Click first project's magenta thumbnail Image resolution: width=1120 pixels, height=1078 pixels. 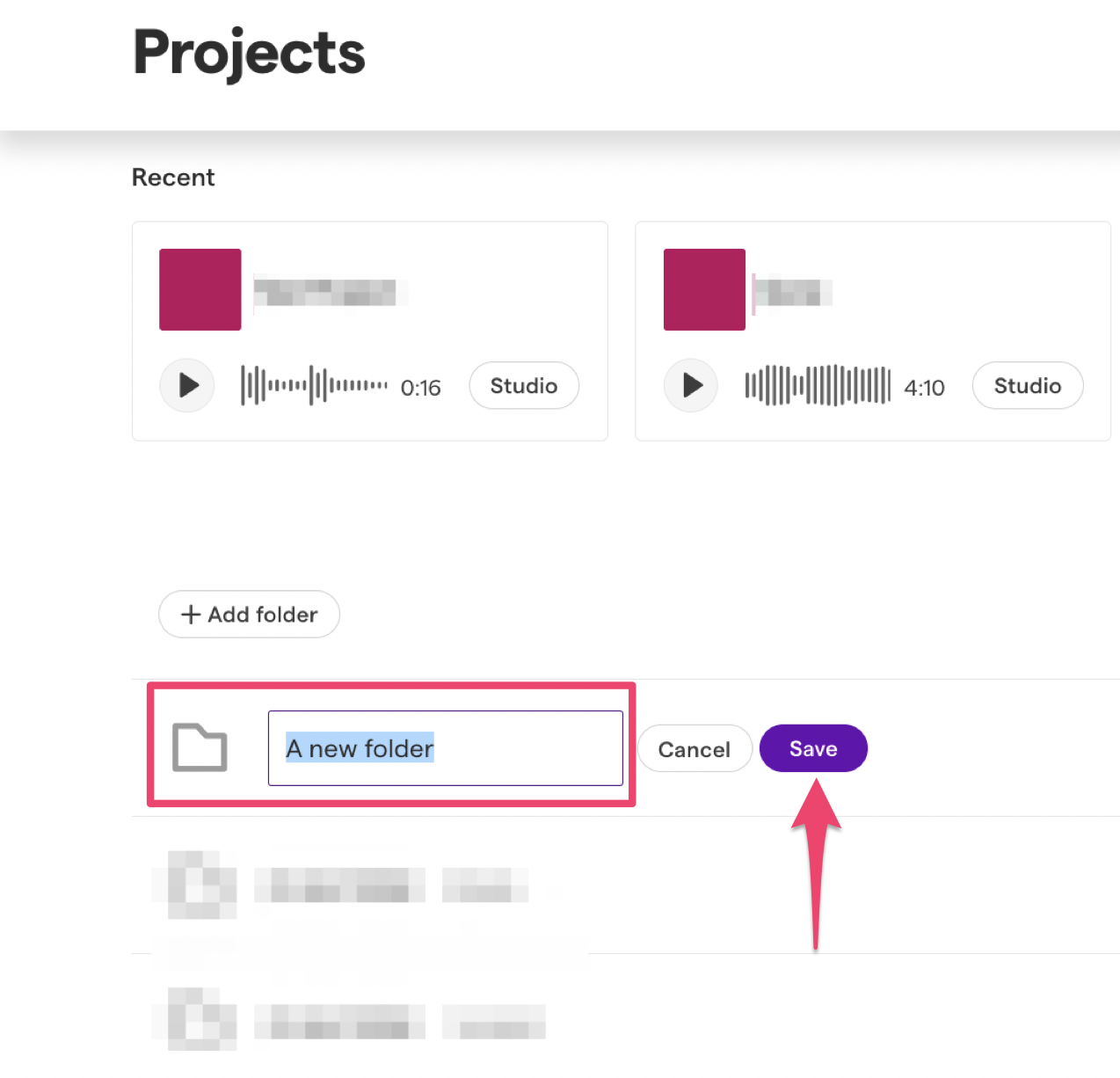pos(200,289)
